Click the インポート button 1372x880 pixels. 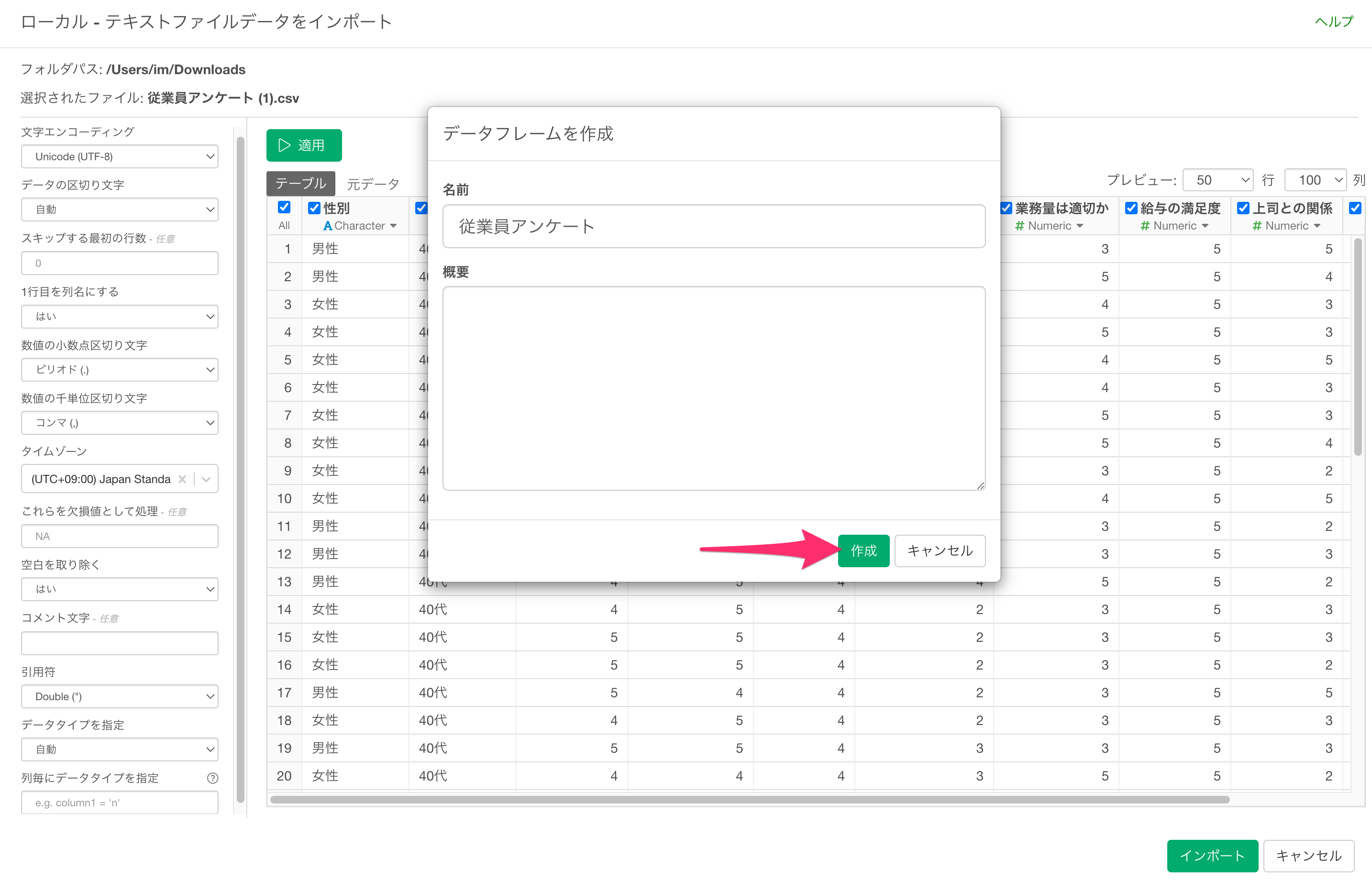point(1213,856)
